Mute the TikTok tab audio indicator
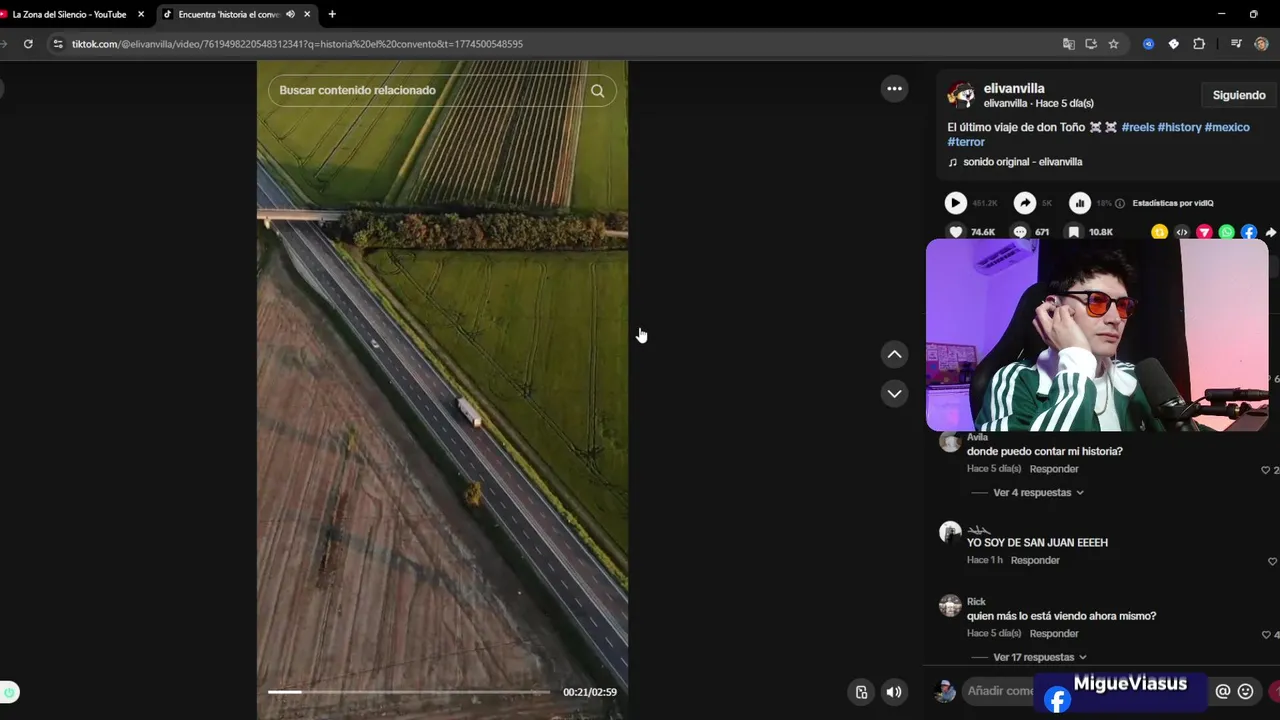The image size is (1280, 720). [290, 14]
